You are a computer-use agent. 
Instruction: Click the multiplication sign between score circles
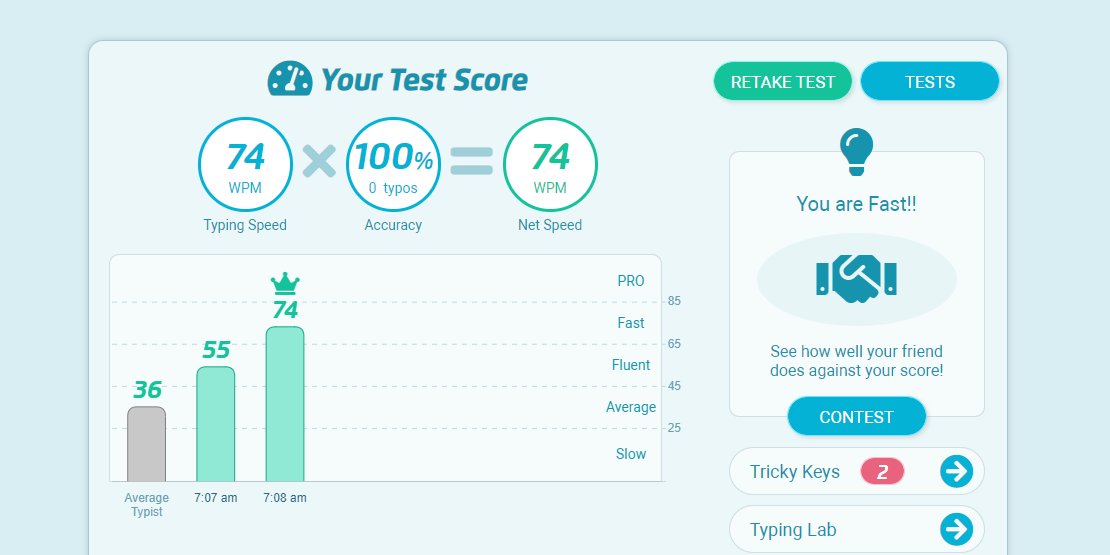pos(319,161)
